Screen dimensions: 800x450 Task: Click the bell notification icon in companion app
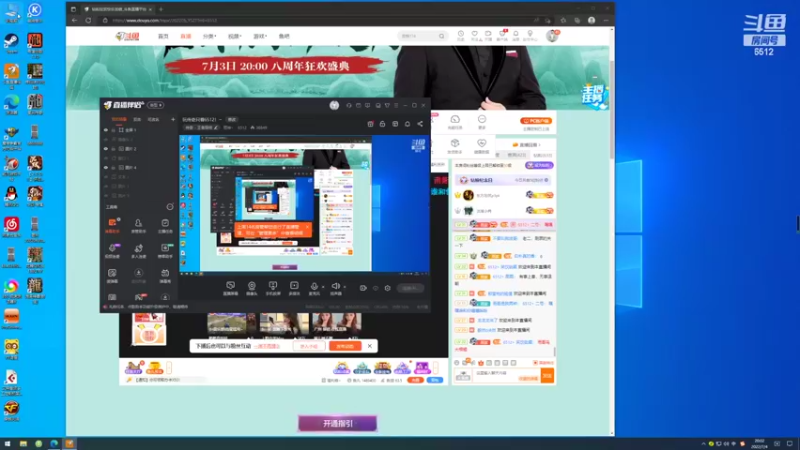pyautogui.click(x=407, y=124)
